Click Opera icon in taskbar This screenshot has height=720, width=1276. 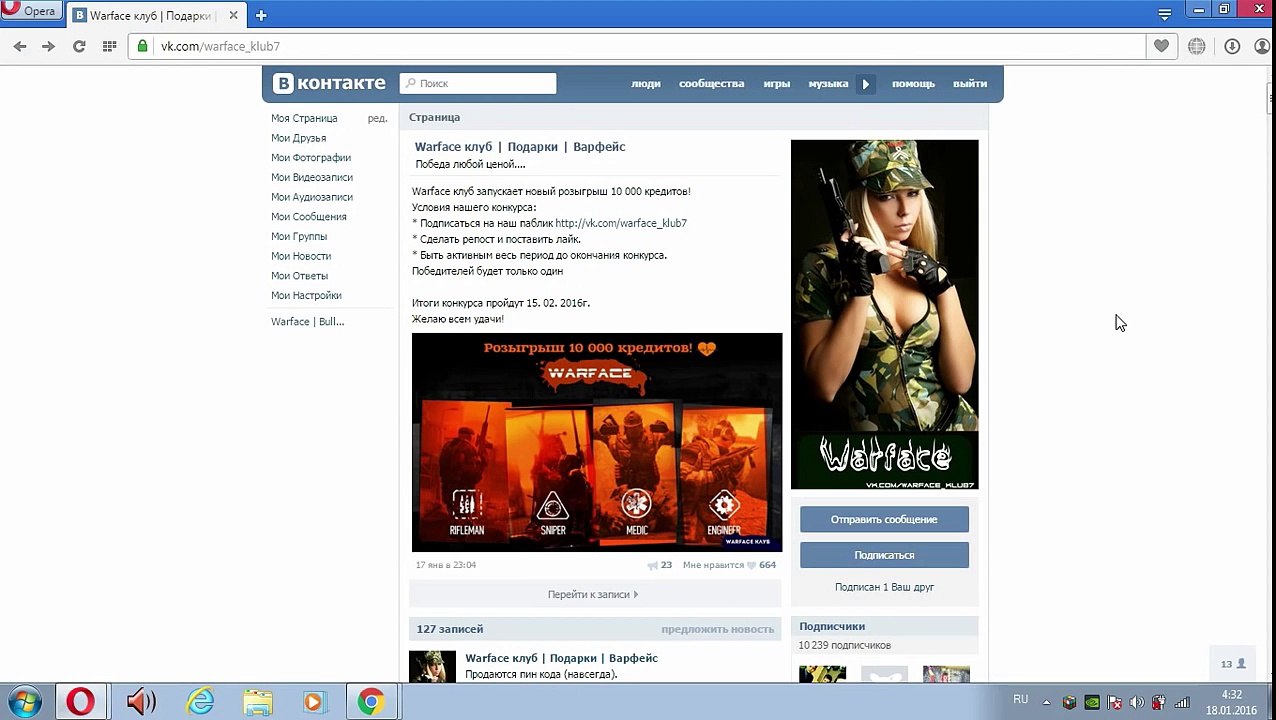point(81,702)
